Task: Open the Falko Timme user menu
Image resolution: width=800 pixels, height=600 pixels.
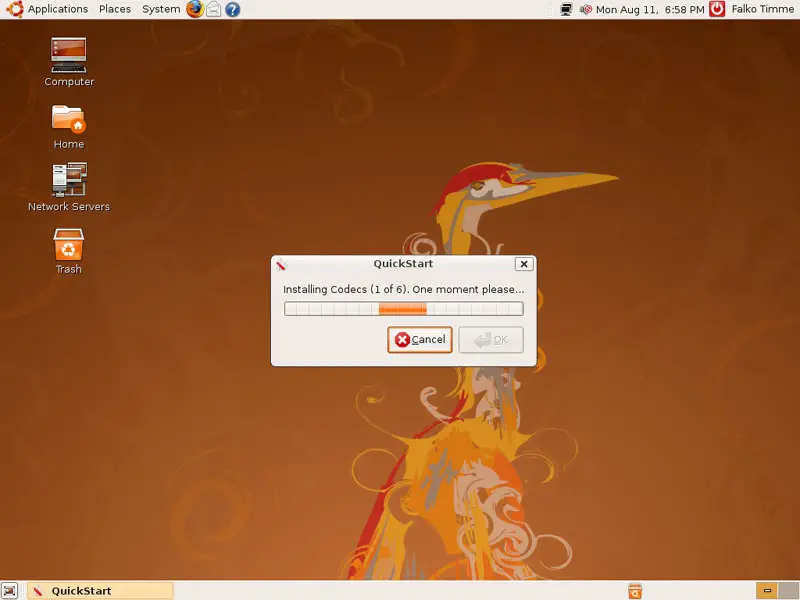Action: pyautogui.click(x=763, y=9)
